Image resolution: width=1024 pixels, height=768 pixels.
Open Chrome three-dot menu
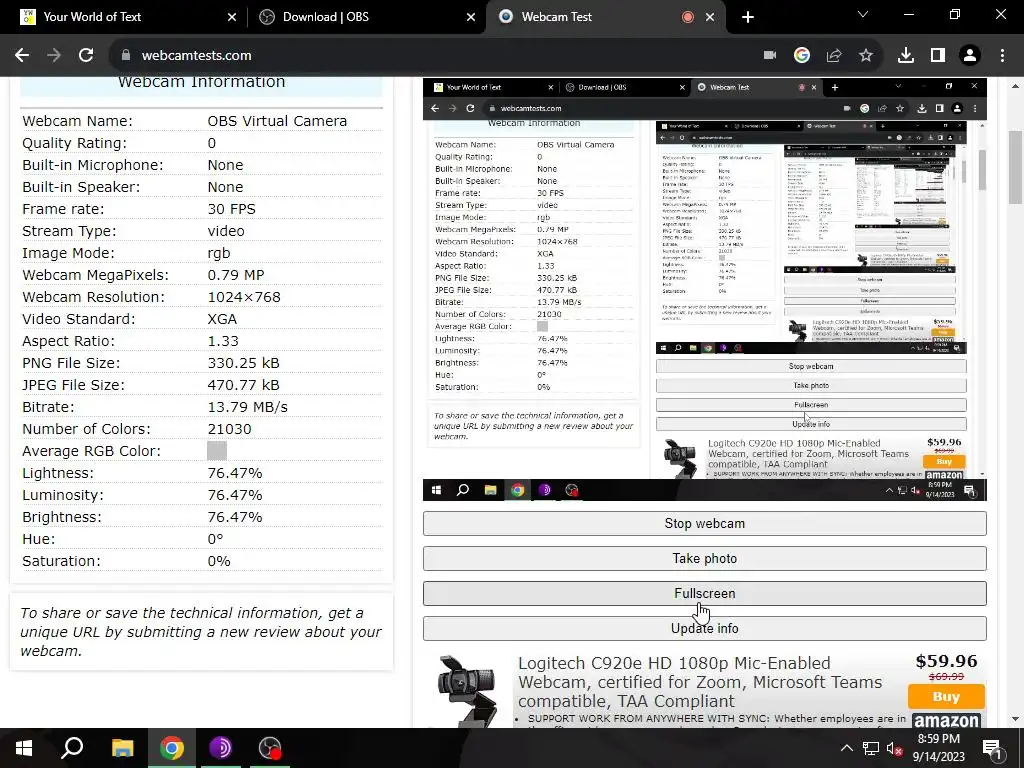(x=1002, y=56)
